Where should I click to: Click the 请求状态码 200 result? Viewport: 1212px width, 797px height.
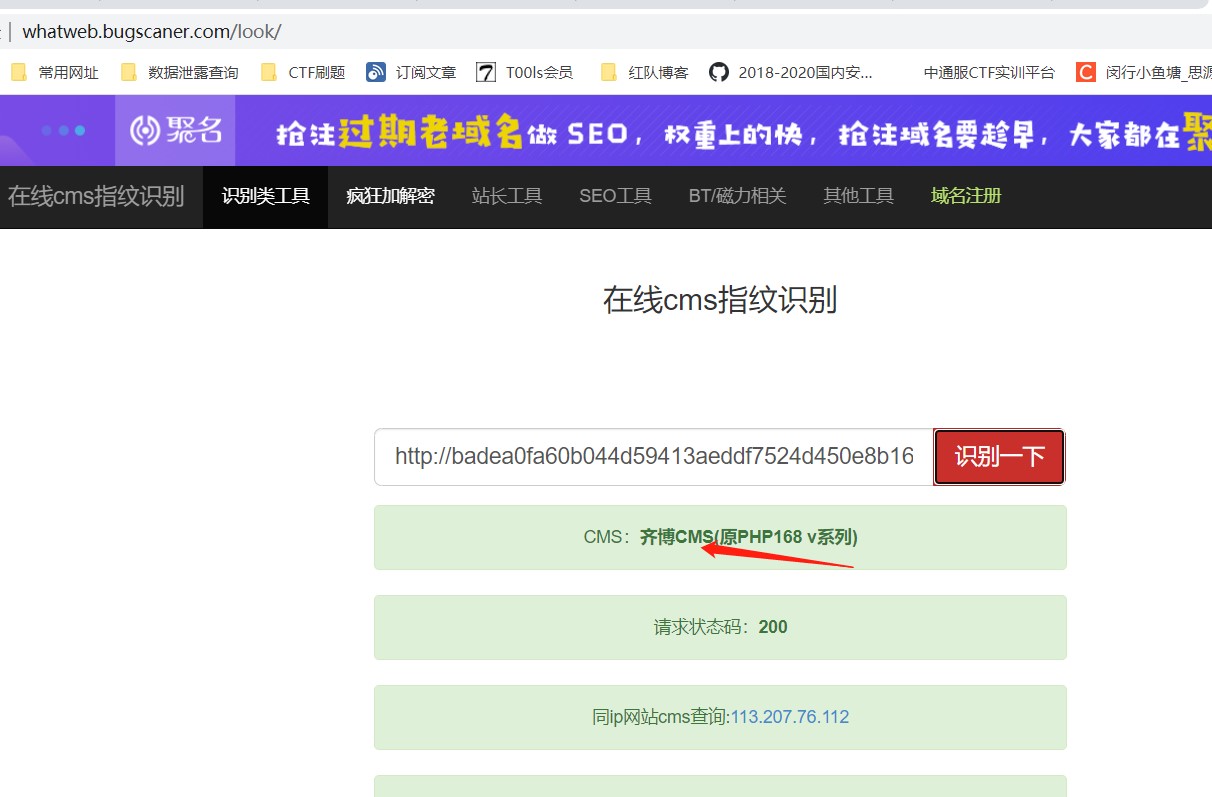721,627
